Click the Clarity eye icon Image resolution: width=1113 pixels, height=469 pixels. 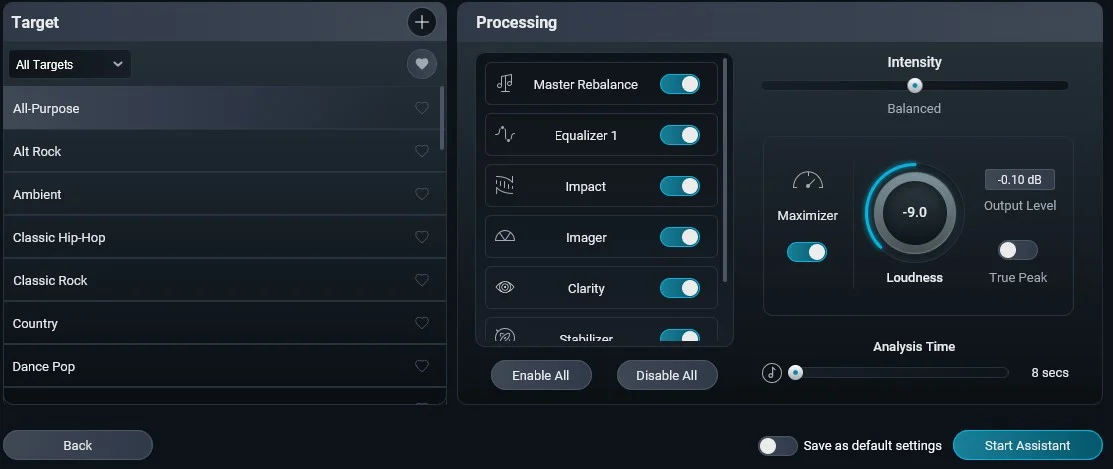coord(505,288)
